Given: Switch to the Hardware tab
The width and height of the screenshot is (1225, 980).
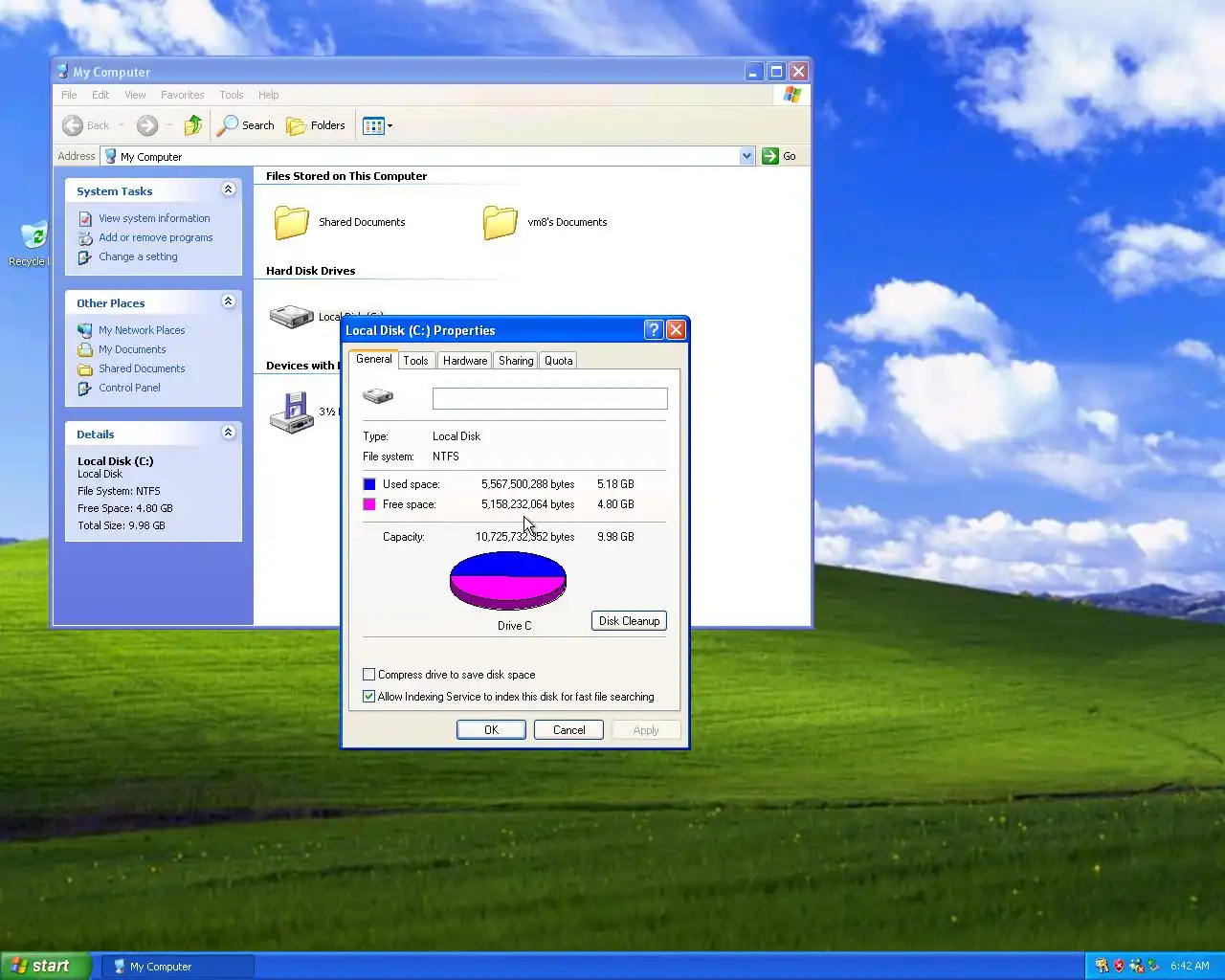Looking at the screenshot, I should click(x=465, y=361).
